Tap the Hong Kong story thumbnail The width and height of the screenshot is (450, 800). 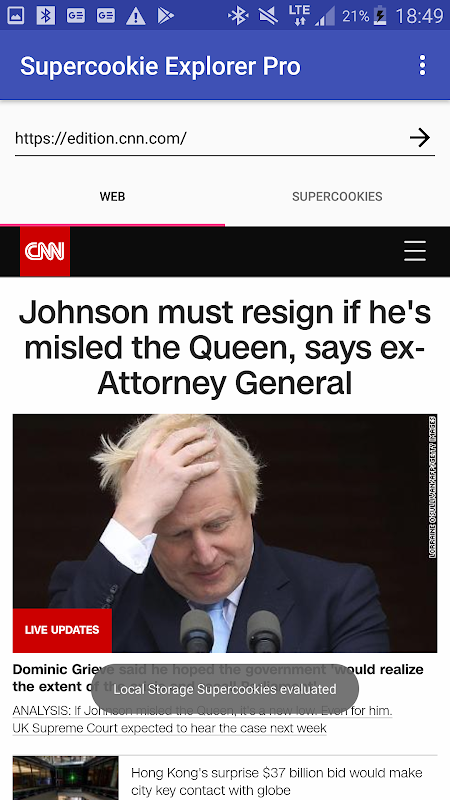(65, 778)
